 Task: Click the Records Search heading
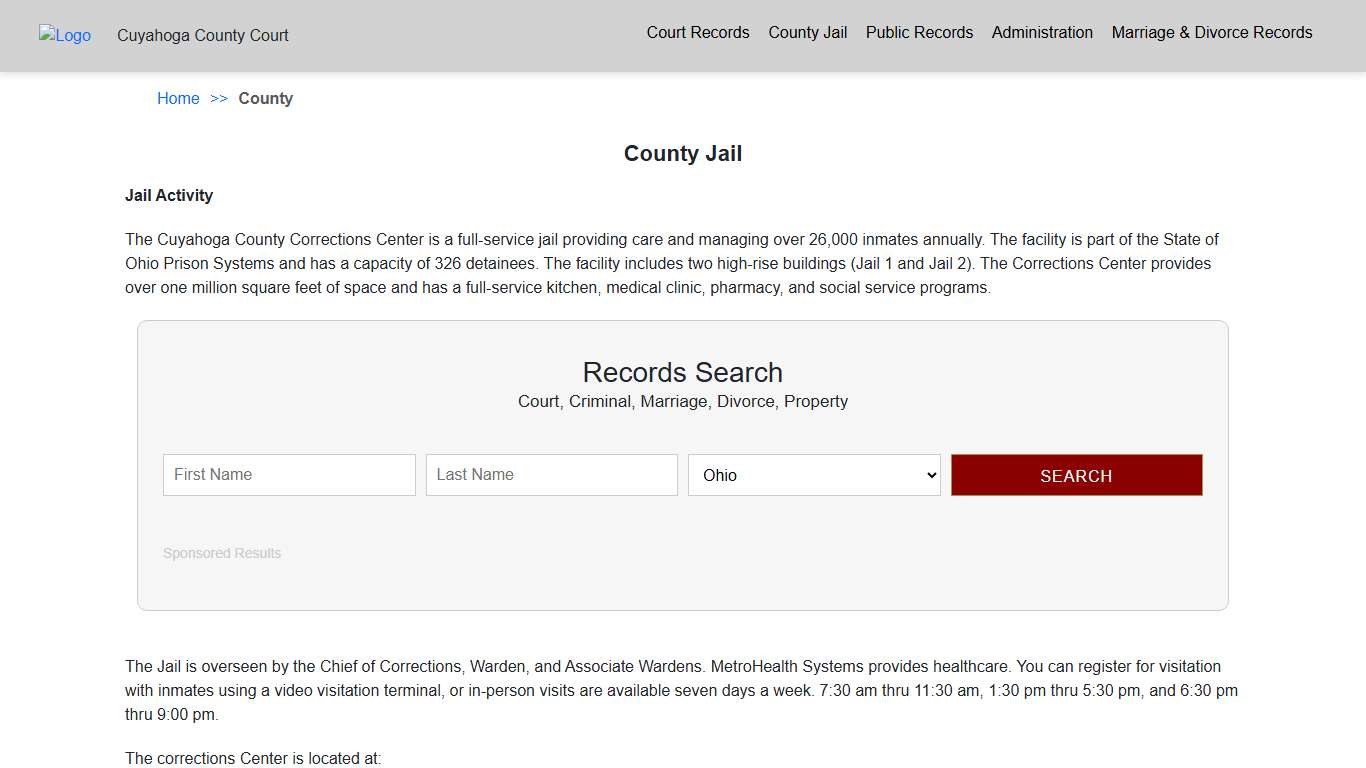(682, 372)
